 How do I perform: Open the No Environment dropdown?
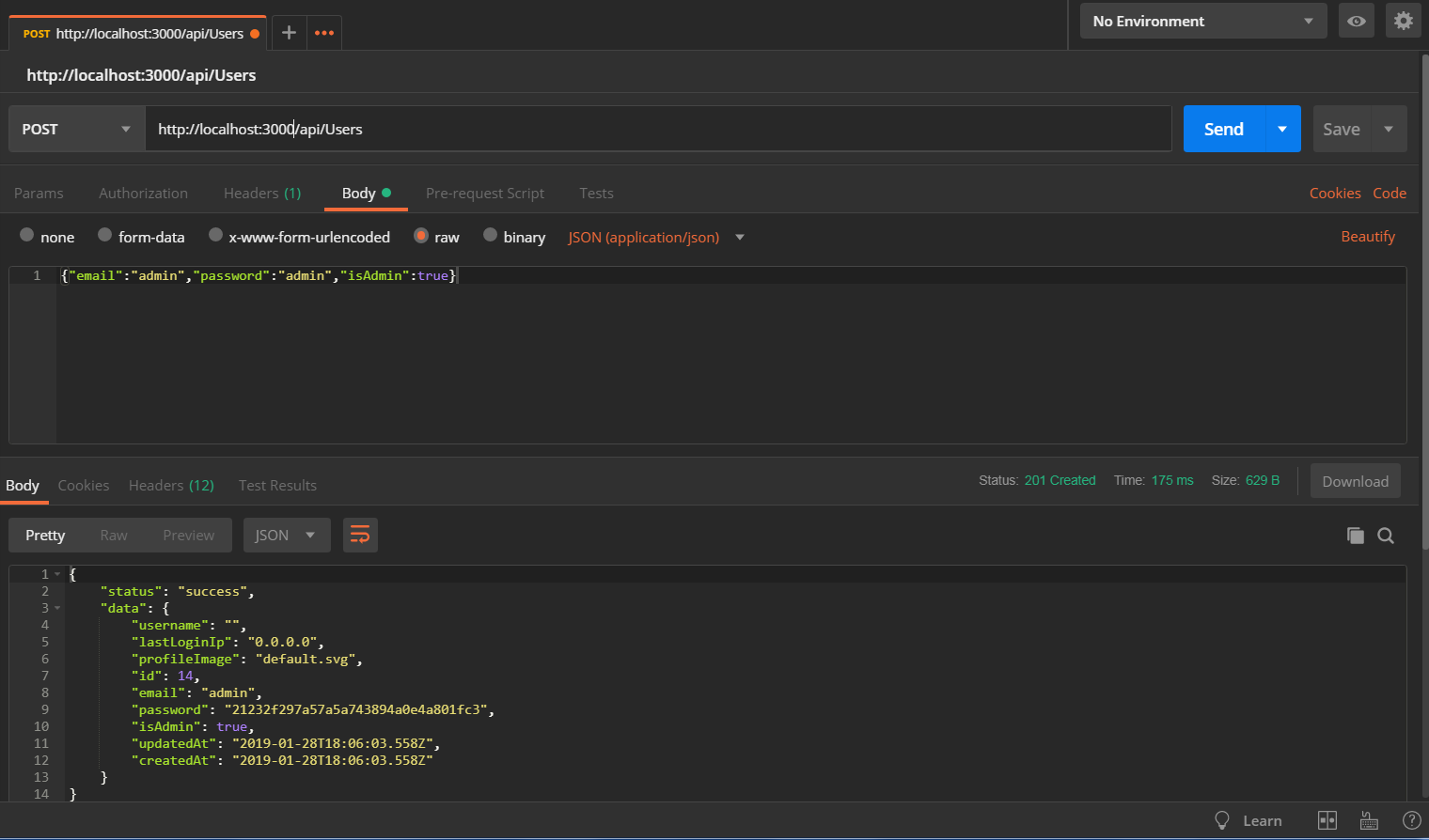click(x=1203, y=21)
